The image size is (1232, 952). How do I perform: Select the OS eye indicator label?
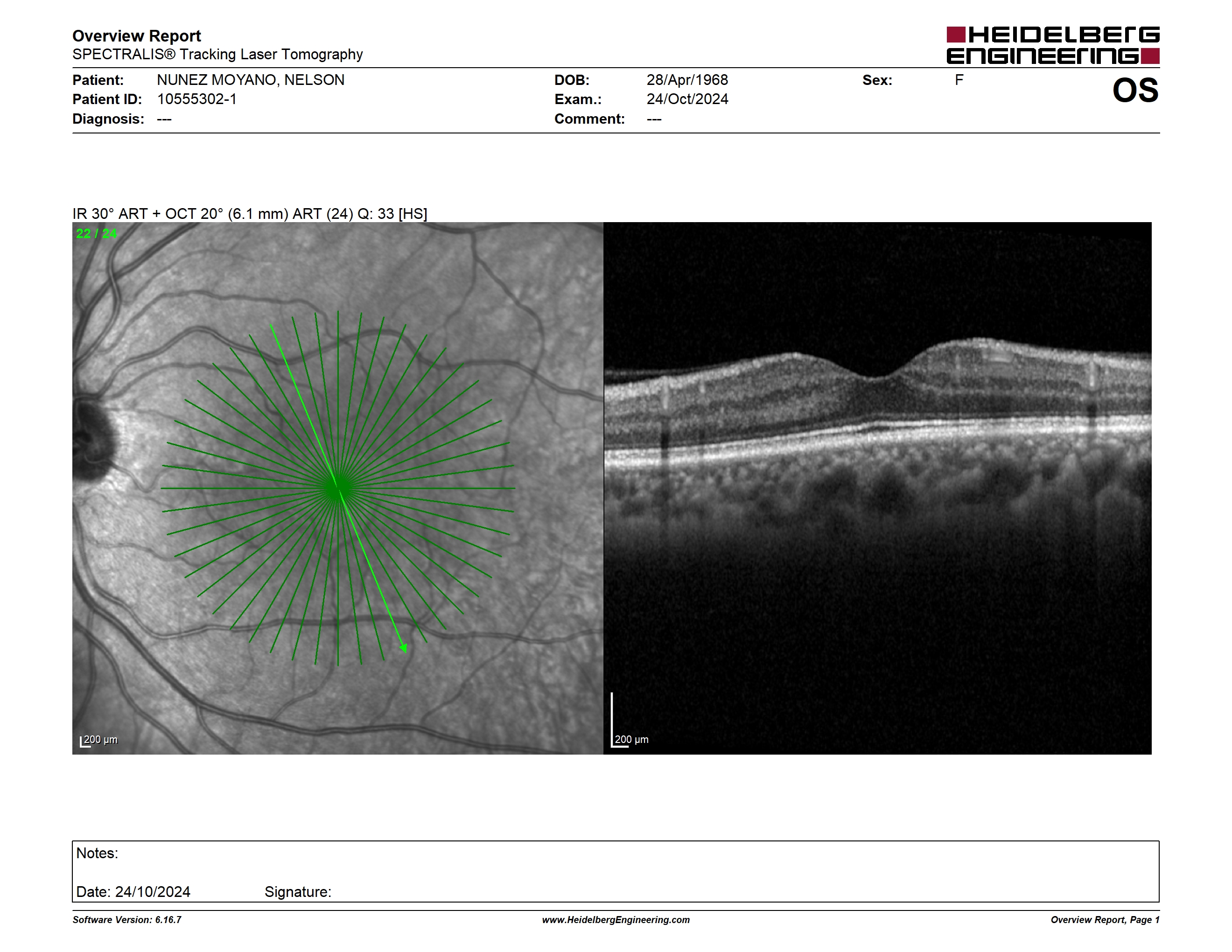pos(1135,90)
